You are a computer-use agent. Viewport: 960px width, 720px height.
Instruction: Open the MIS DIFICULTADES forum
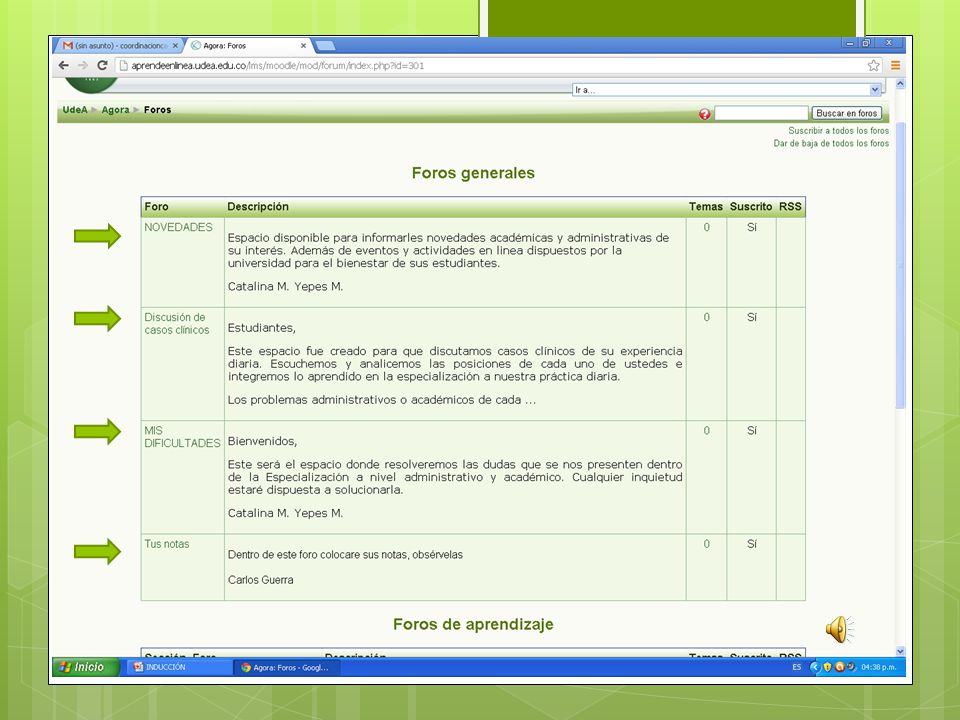pos(182,437)
